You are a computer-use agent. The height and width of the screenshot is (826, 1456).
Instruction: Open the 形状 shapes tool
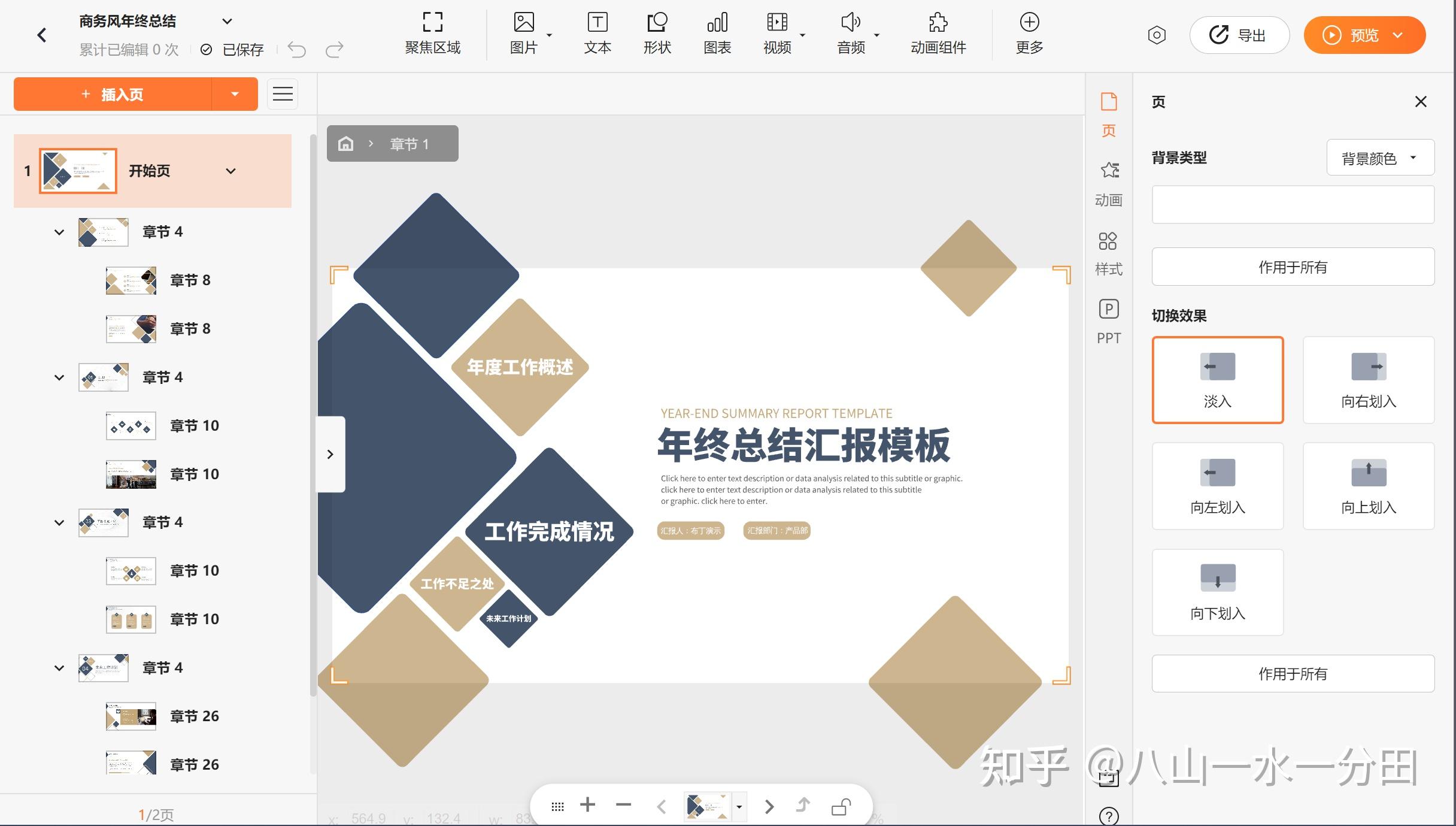click(657, 34)
